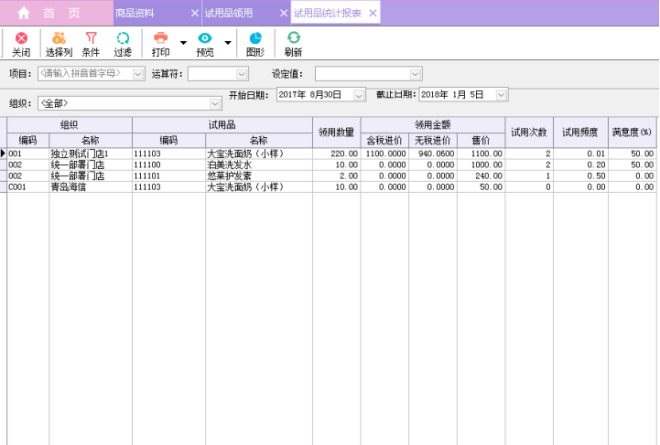This screenshot has width=660, height=445.
Task: Select the 悠莱护发素 cell
Action: [258, 176]
